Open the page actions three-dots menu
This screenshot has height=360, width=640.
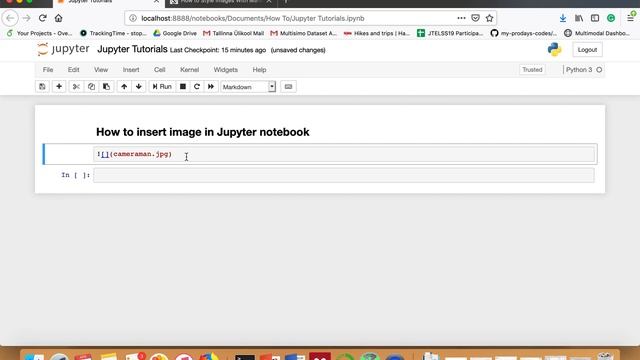[x=461, y=18]
